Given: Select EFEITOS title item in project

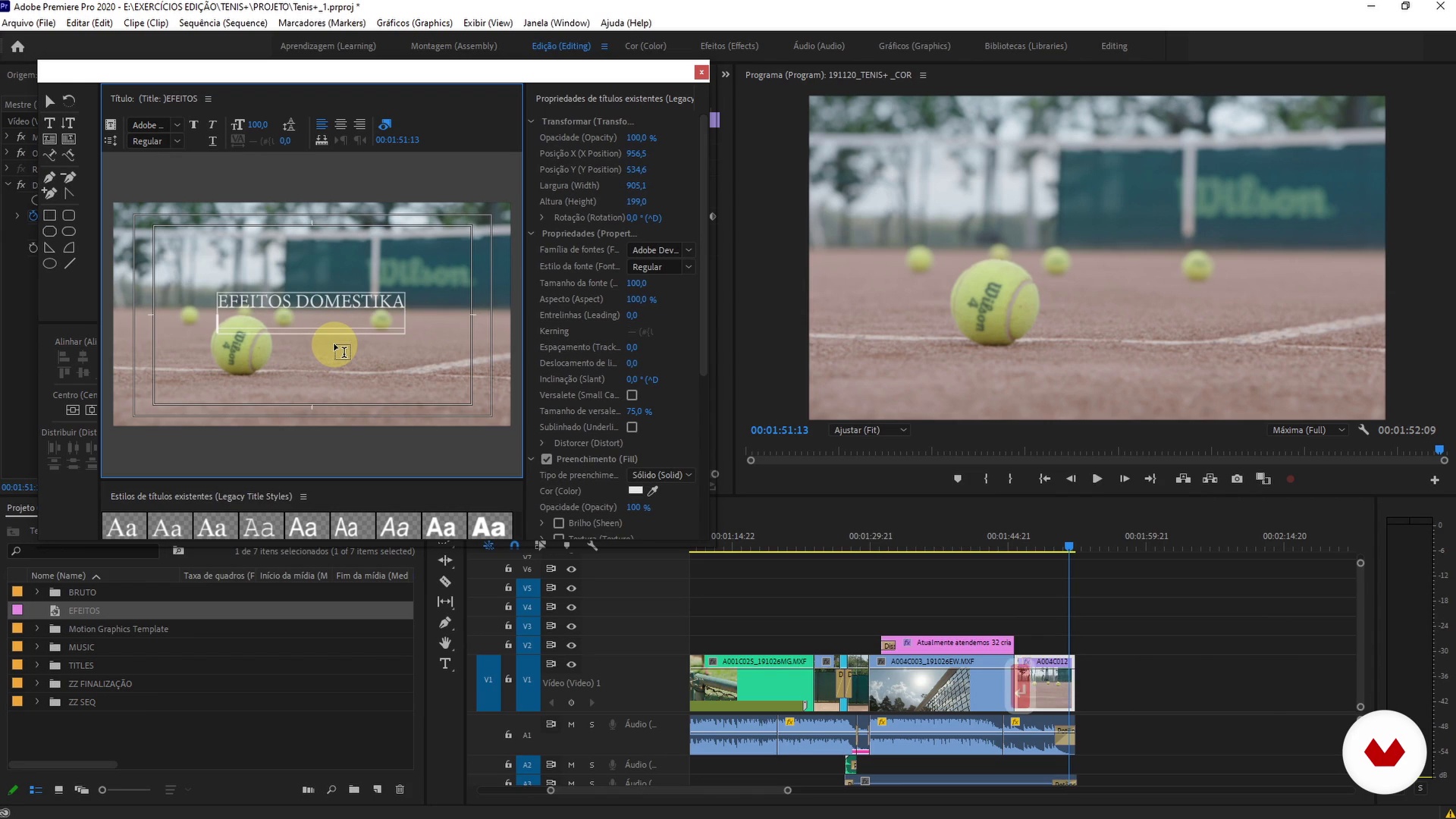Looking at the screenshot, I should click(84, 610).
